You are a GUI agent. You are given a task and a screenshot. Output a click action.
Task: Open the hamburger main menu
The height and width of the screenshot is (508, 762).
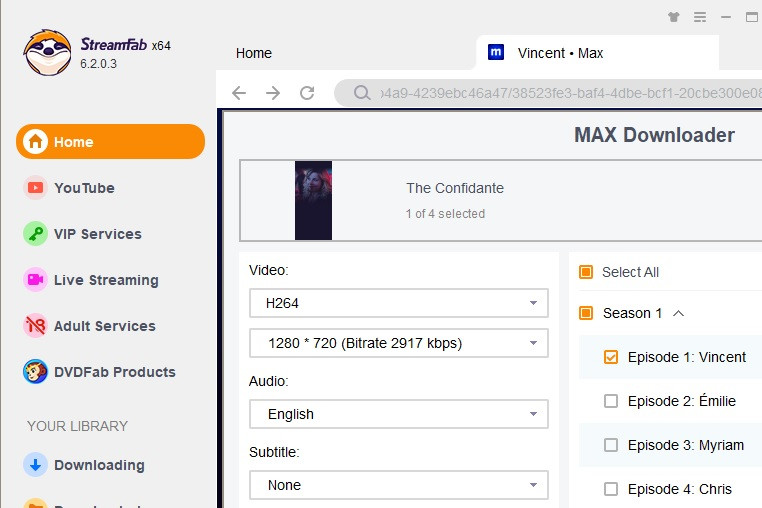(700, 18)
